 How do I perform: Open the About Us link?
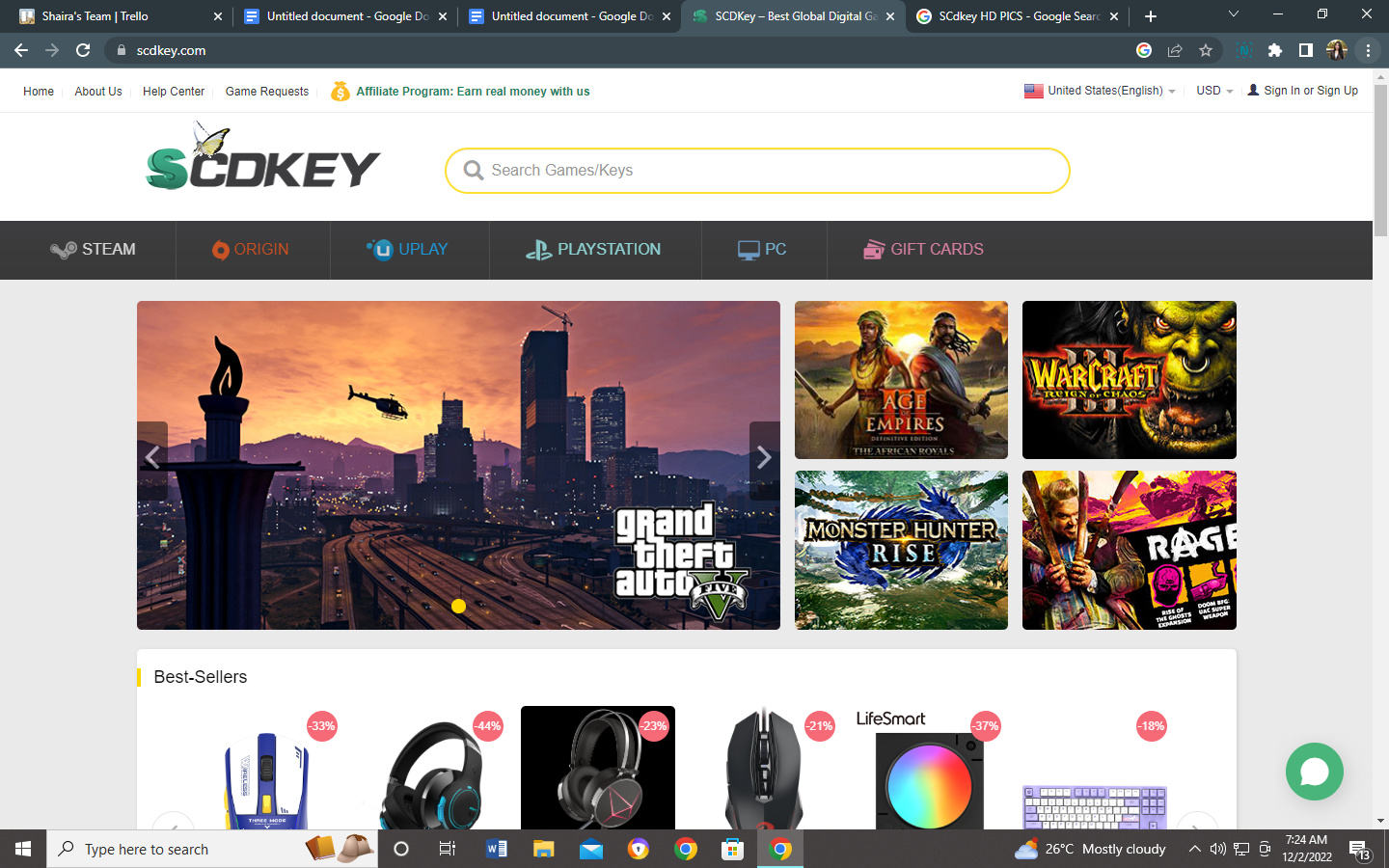tap(98, 92)
